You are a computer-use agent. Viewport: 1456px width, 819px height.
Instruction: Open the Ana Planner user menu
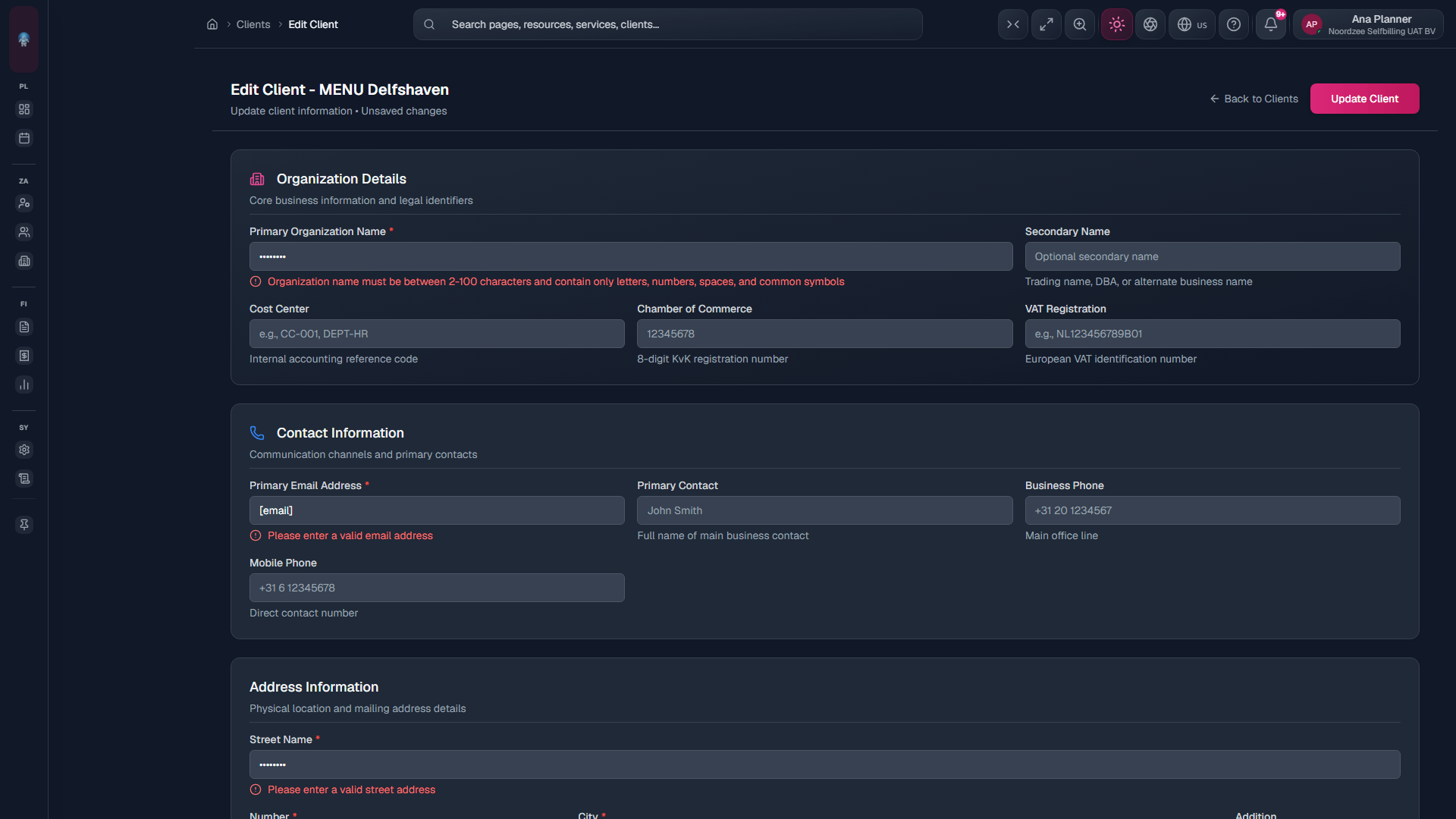[1369, 24]
